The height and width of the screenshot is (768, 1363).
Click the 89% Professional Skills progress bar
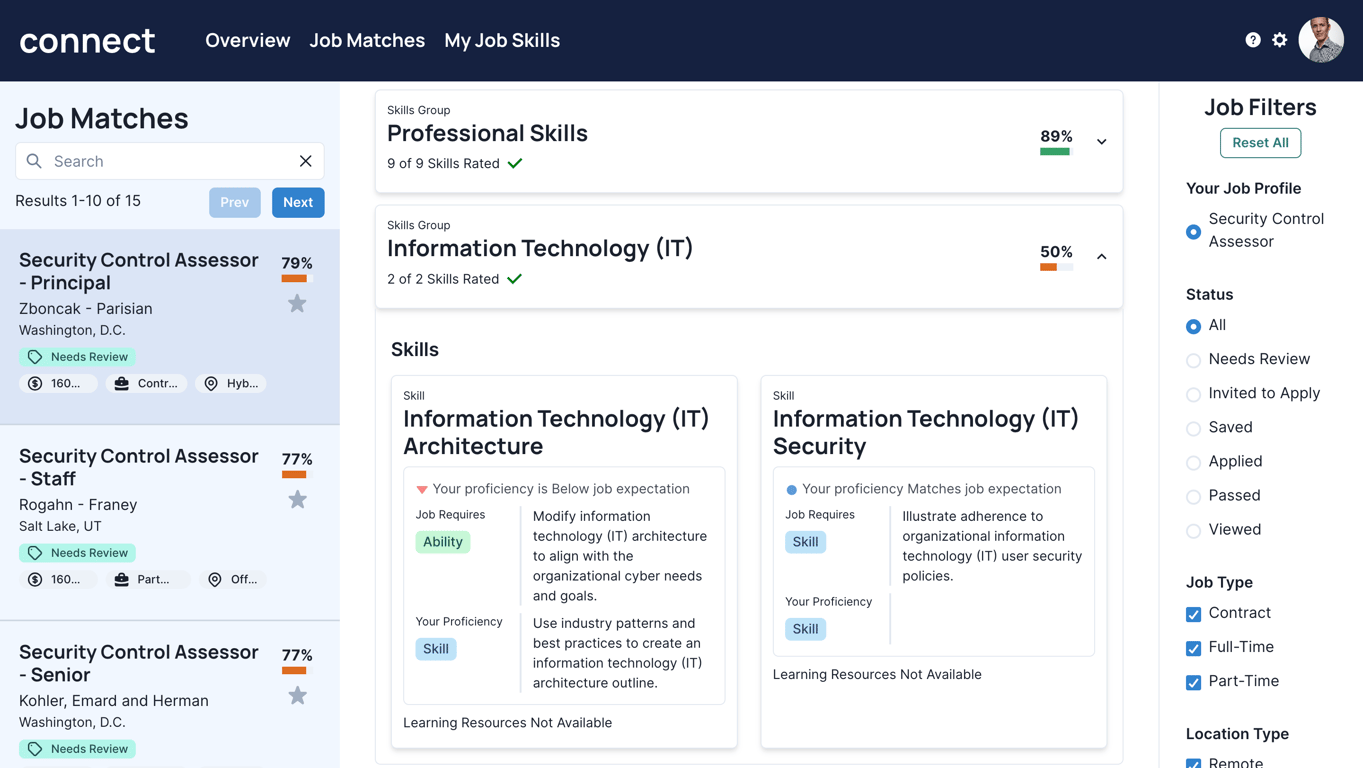(1055, 152)
